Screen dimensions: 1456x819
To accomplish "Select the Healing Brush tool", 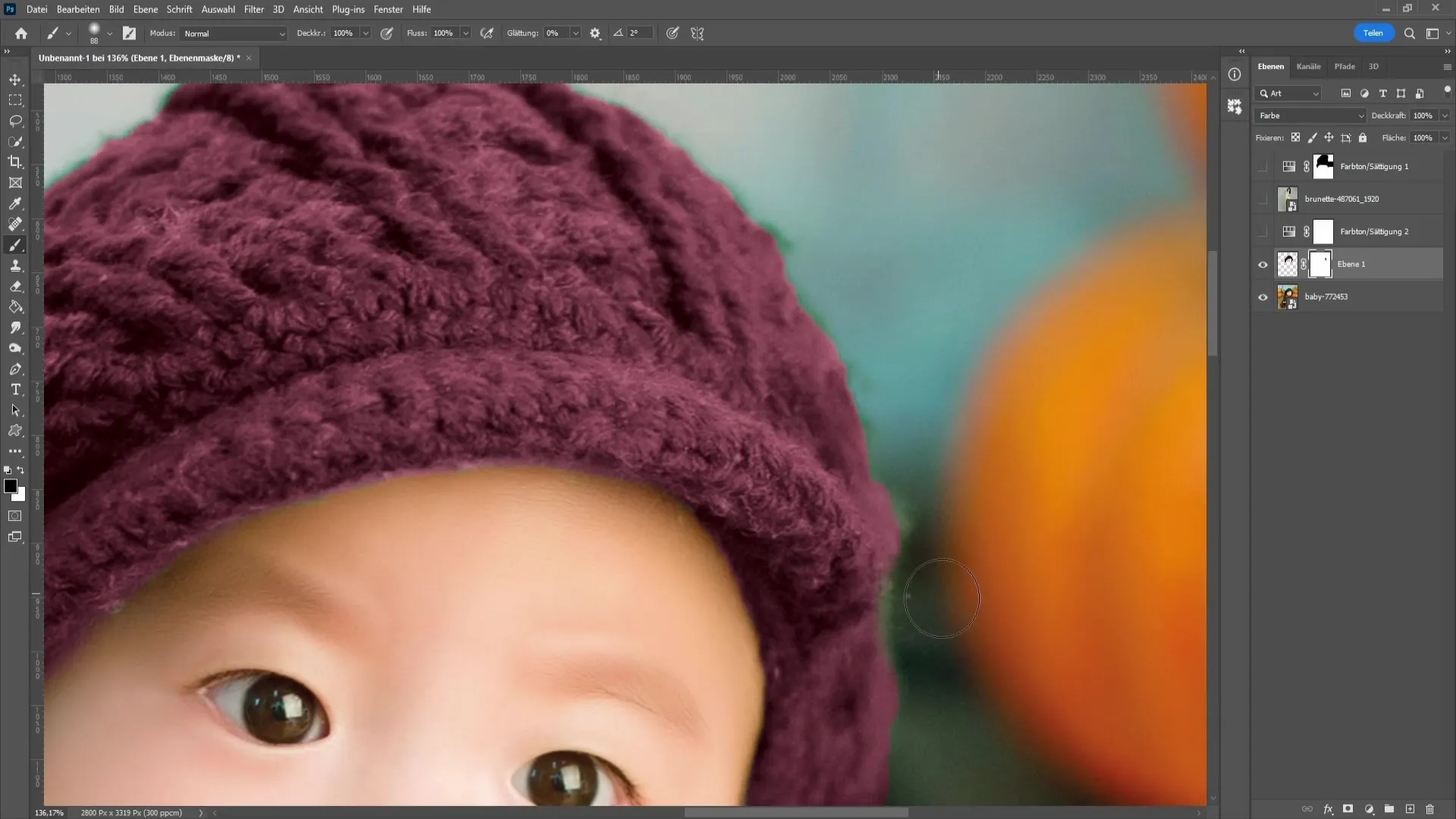I will [15, 224].
